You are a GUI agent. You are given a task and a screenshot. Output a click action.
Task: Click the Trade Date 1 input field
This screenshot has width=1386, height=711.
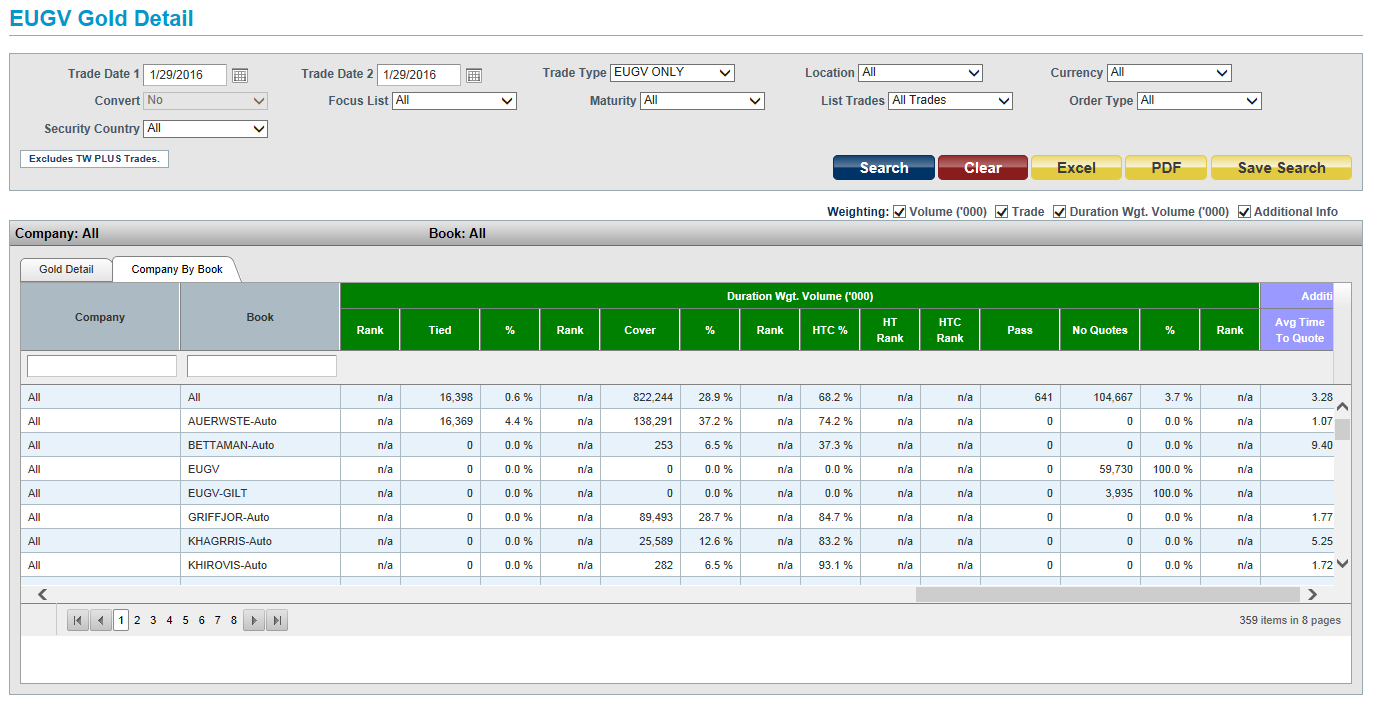[x=186, y=75]
